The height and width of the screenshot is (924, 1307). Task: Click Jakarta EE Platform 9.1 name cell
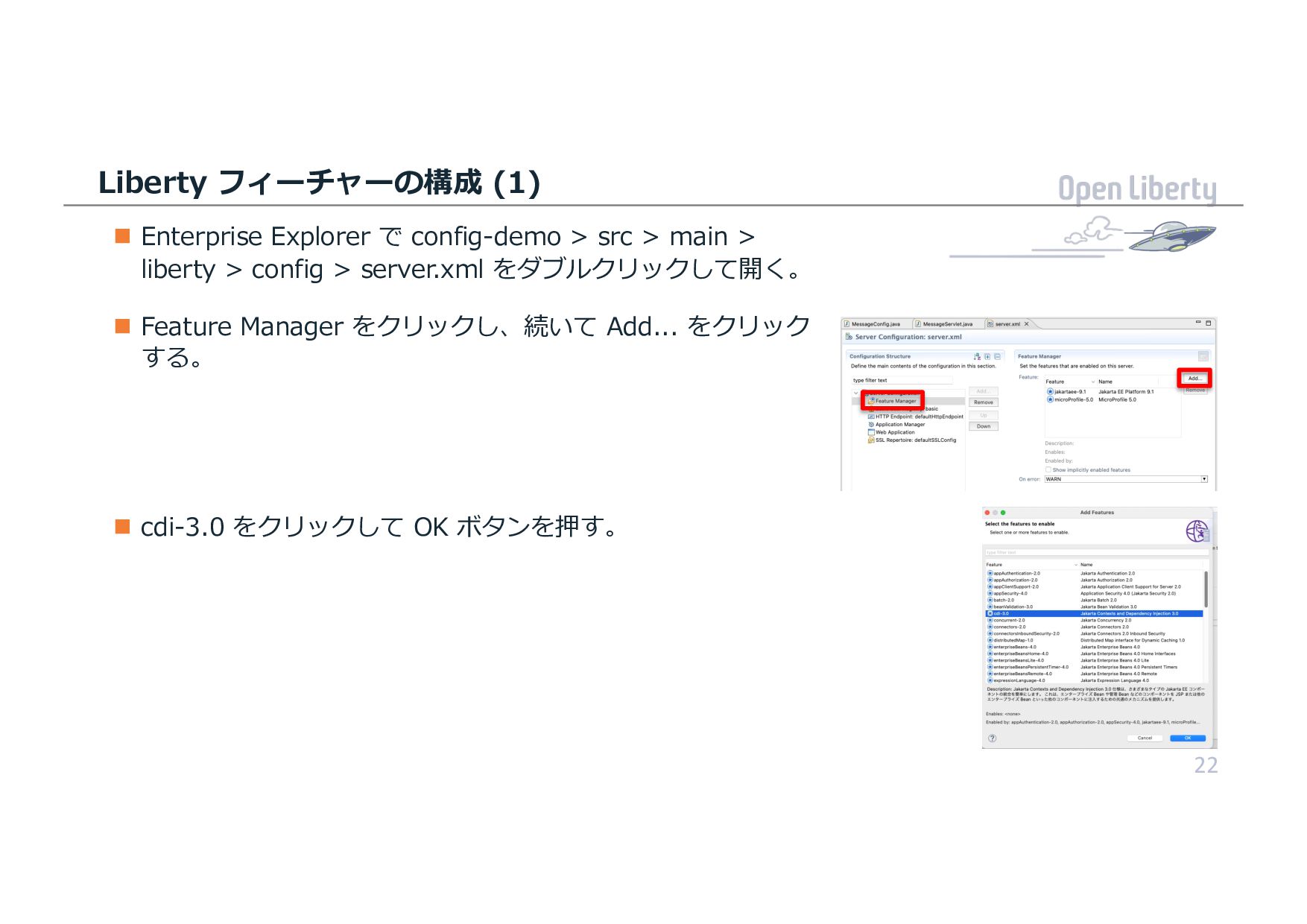[x=1126, y=391]
